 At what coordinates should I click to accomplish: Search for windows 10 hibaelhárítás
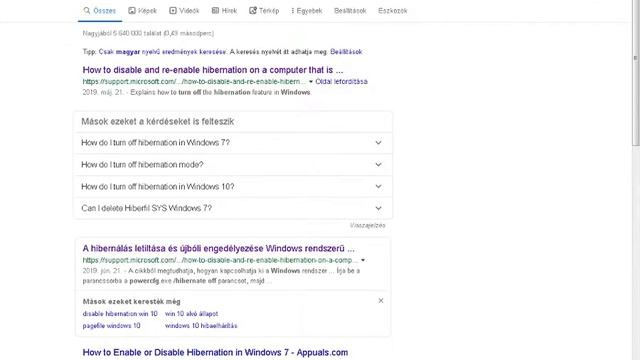[x=201, y=326]
